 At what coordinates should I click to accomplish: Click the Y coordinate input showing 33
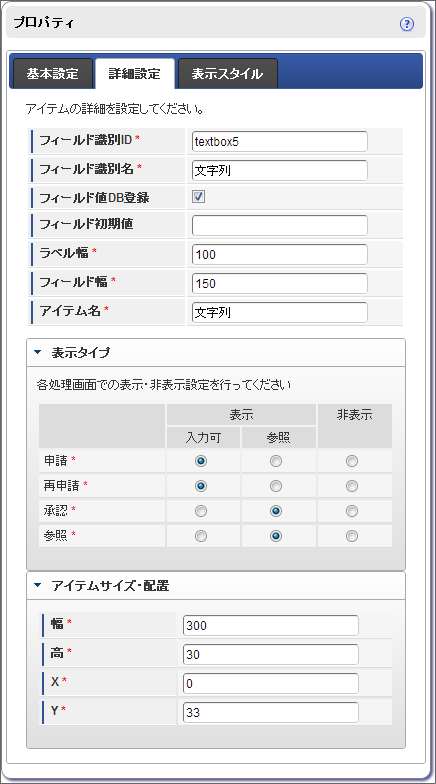(x=270, y=712)
